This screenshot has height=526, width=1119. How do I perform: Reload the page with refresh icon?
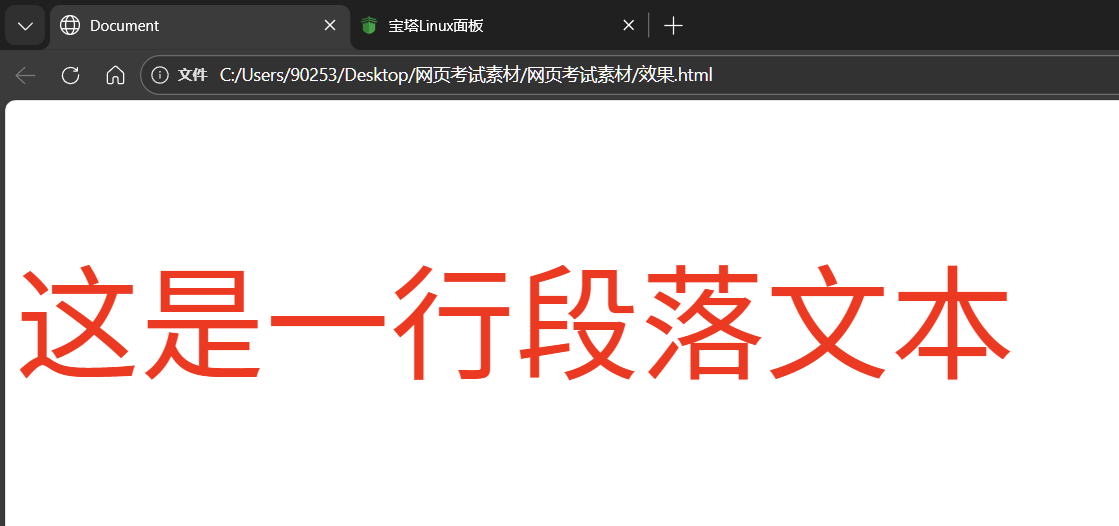point(70,75)
